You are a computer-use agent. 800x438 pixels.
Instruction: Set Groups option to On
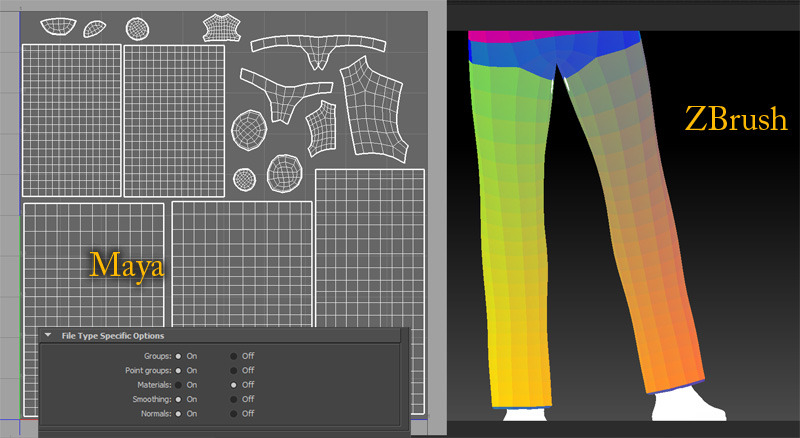pos(178,356)
